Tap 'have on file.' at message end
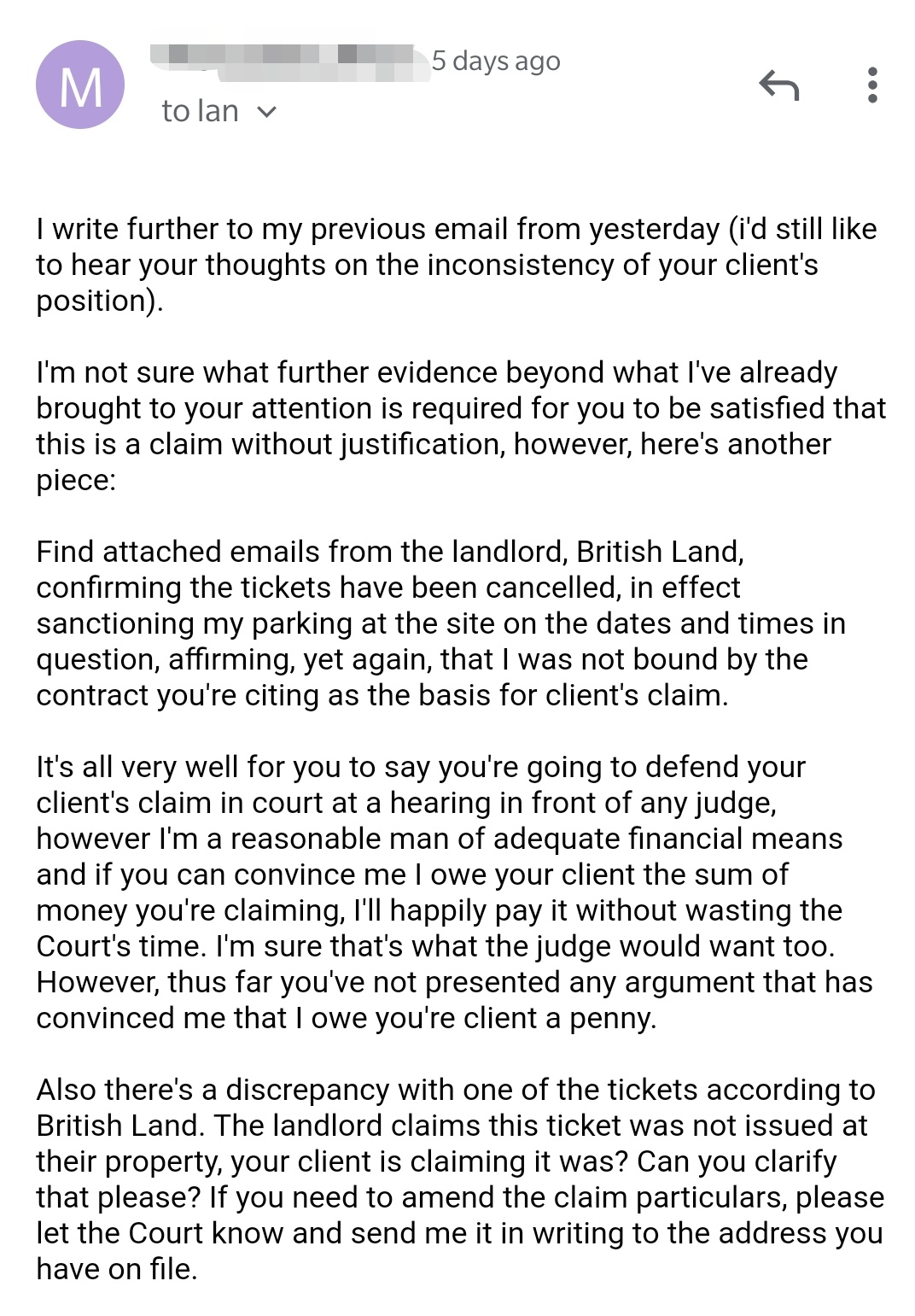 coord(117,1270)
